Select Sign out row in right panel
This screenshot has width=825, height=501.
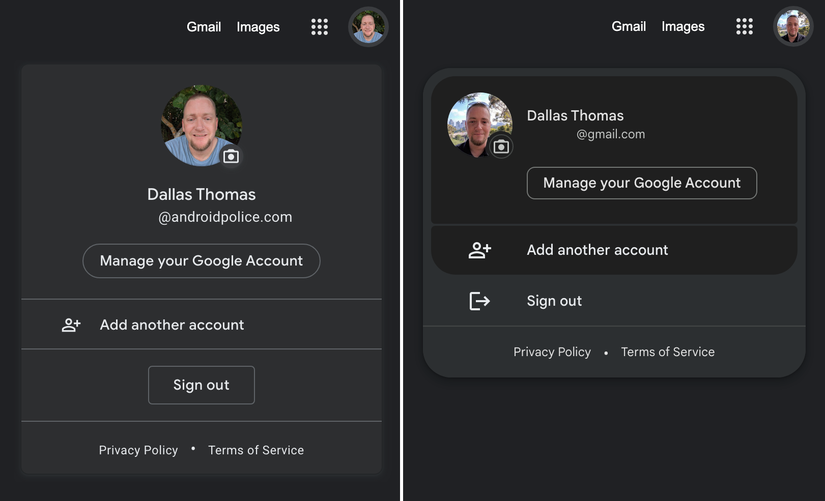click(x=614, y=301)
